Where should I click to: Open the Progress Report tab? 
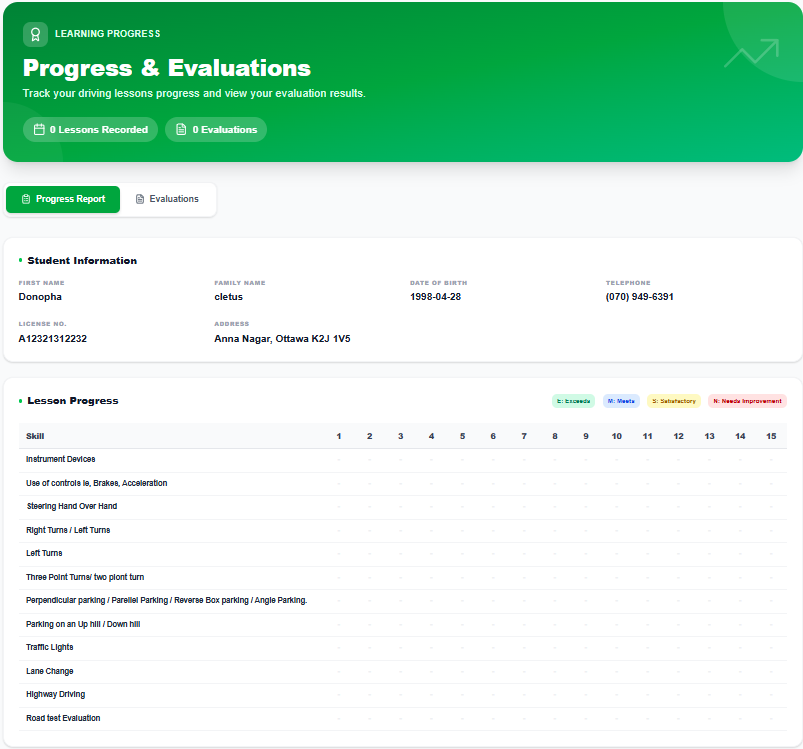point(63,199)
